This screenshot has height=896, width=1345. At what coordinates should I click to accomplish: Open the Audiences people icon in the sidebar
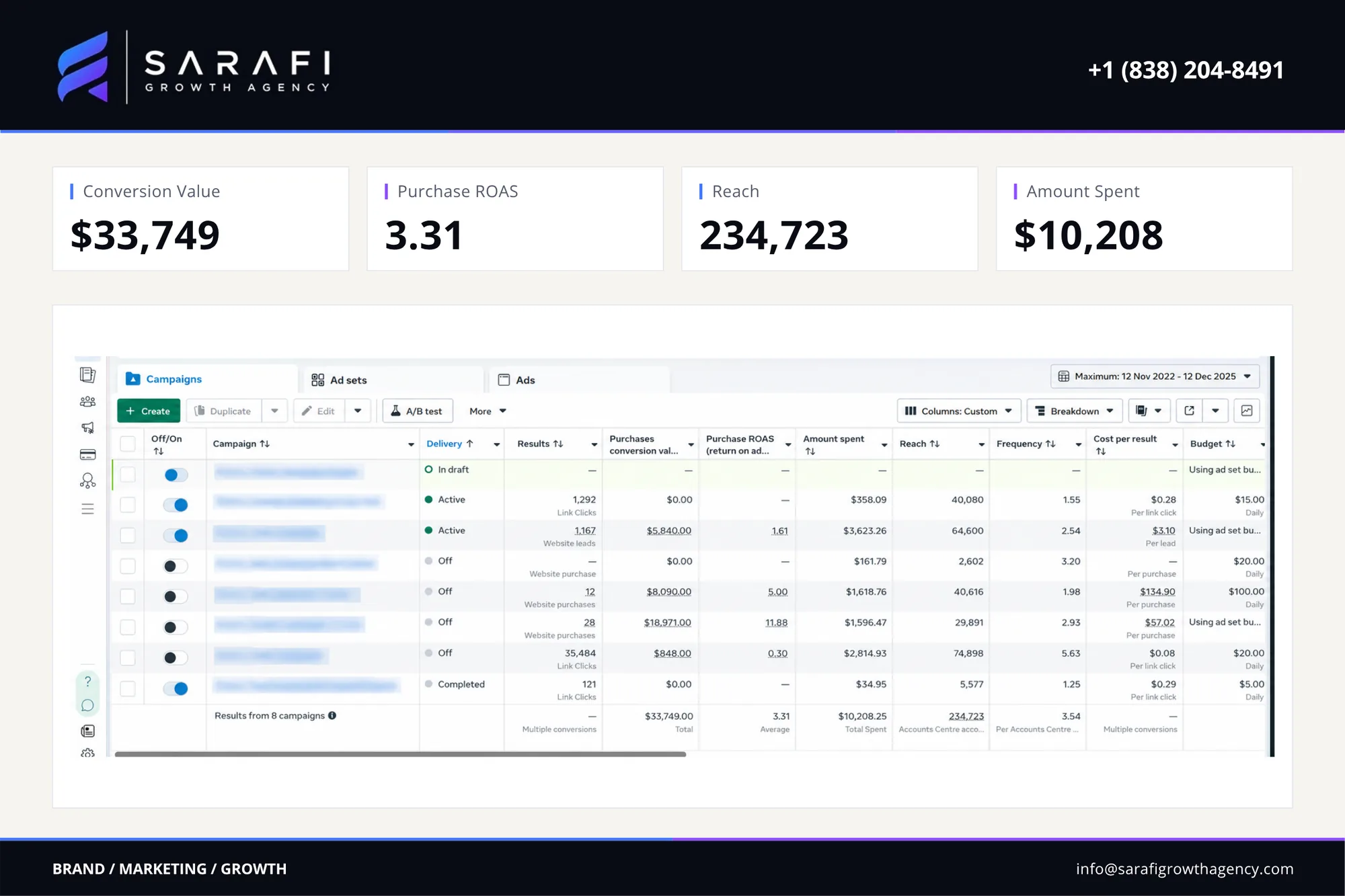coord(87,401)
